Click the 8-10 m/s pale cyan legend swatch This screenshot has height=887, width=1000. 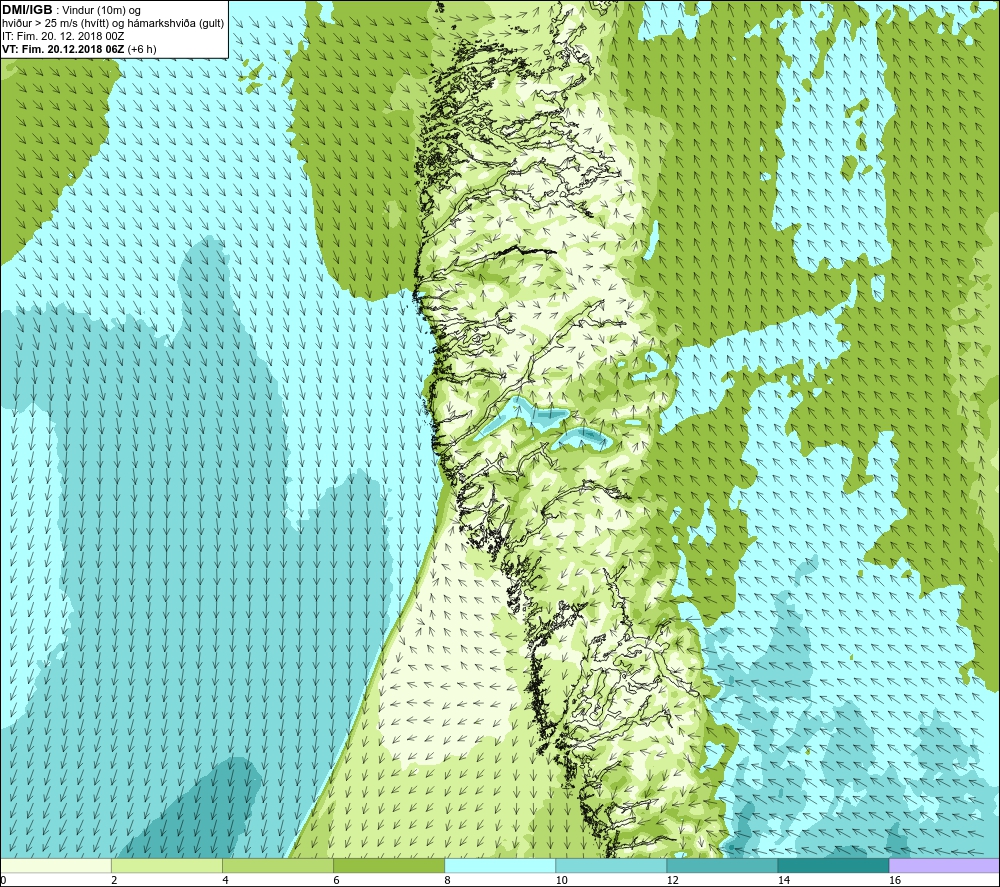coord(500,865)
